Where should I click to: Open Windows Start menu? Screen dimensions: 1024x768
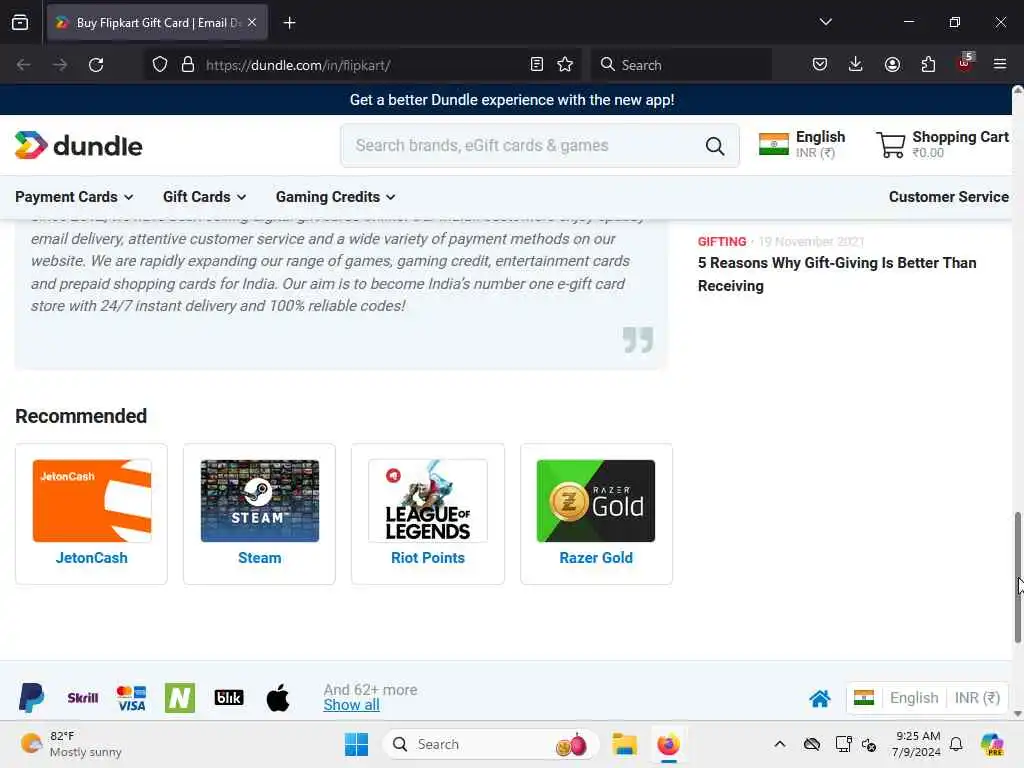pos(356,744)
